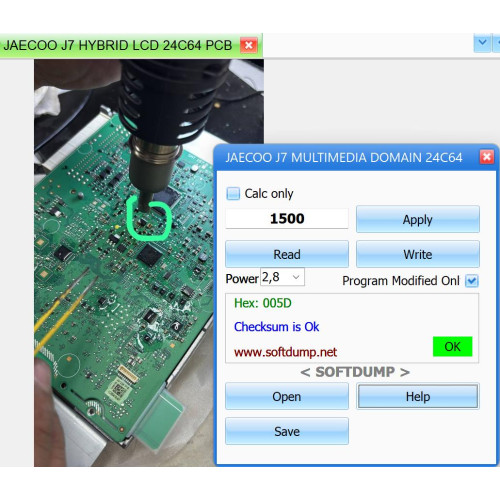Click the Checksum is Ok text
500x500 pixels.
click(x=276, y=327)
